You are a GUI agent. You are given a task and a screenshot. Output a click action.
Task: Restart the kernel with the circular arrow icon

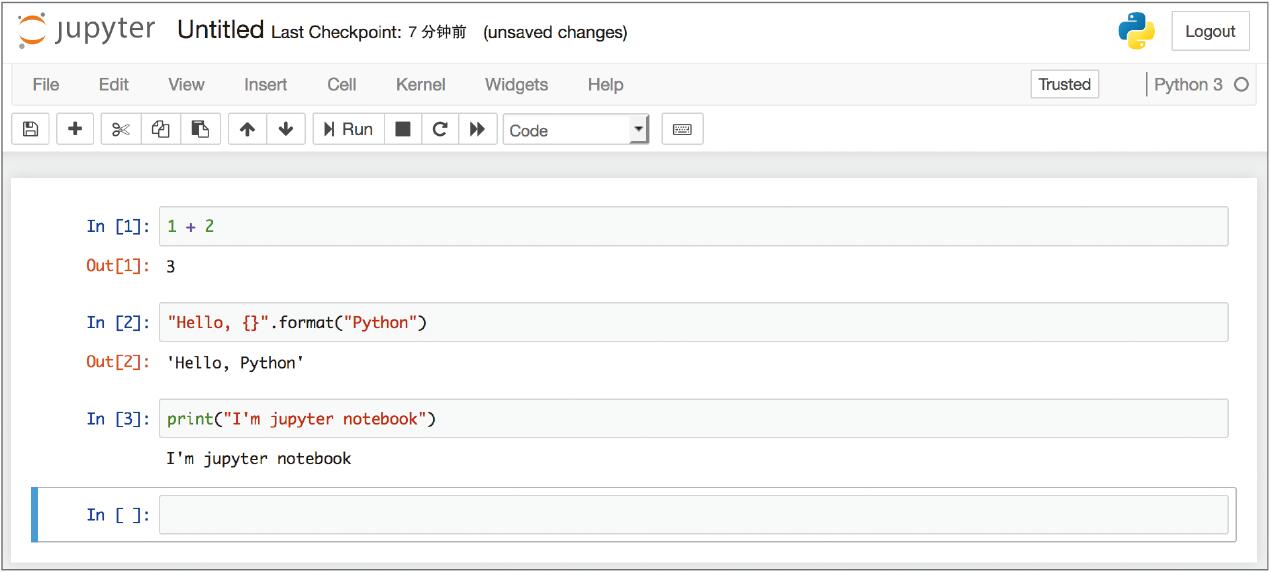pos(439,129)
